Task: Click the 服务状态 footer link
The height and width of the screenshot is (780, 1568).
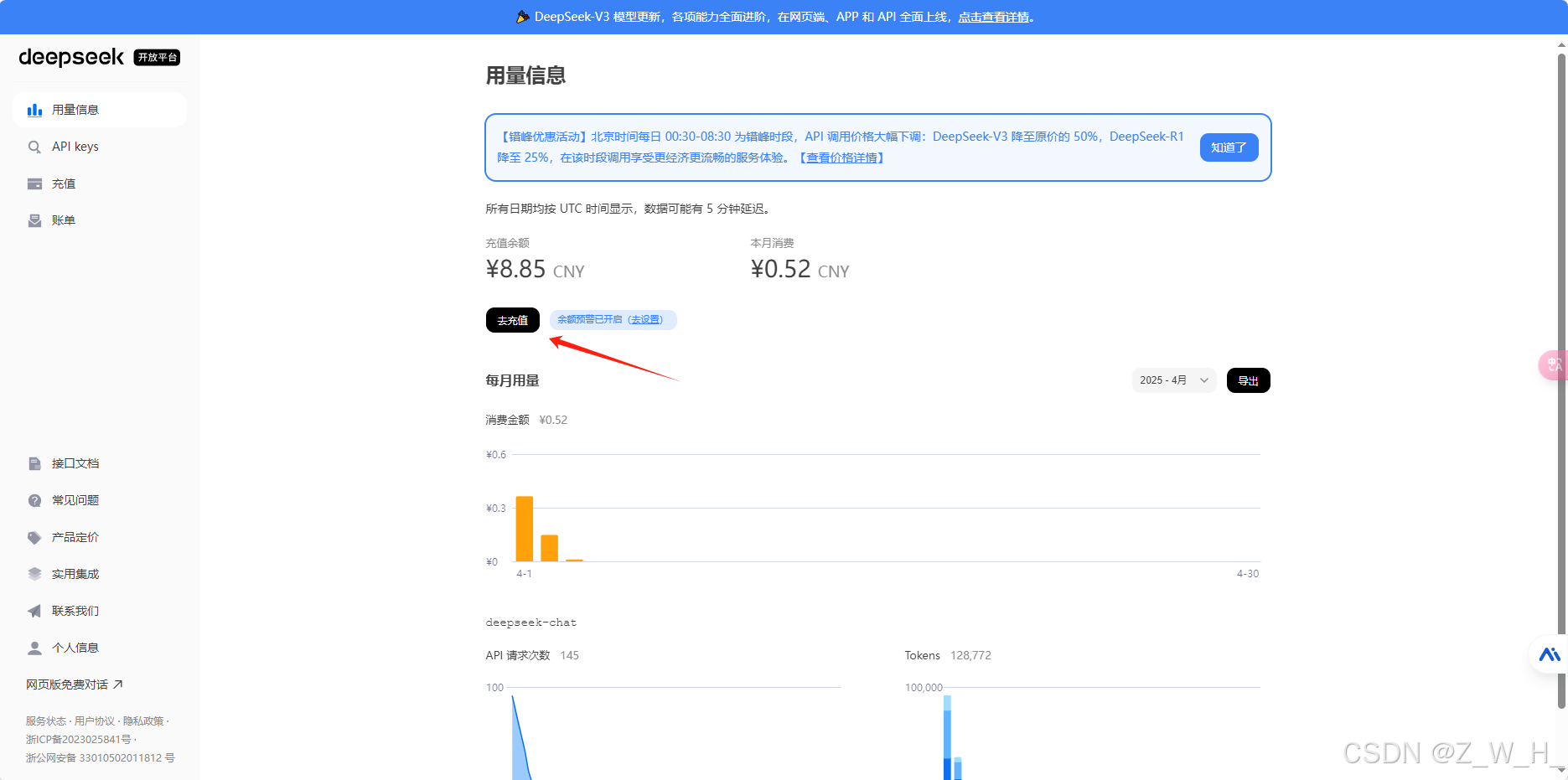Action: tap(46, 721)
